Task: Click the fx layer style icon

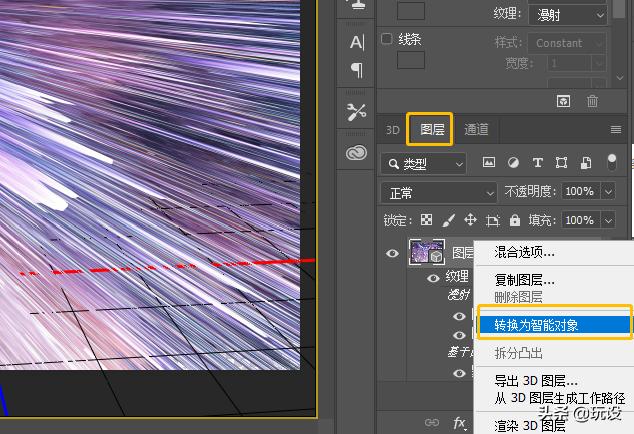Action: (x=459, y=423)
